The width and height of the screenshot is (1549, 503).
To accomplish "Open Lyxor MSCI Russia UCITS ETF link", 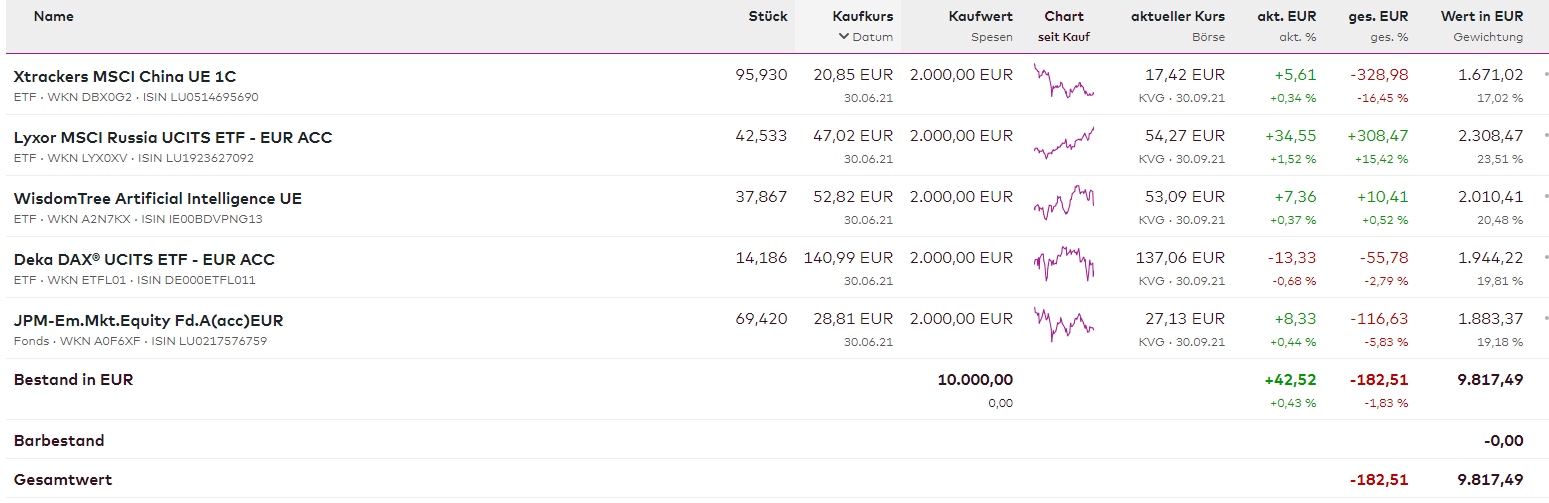I will coord(173,137).
